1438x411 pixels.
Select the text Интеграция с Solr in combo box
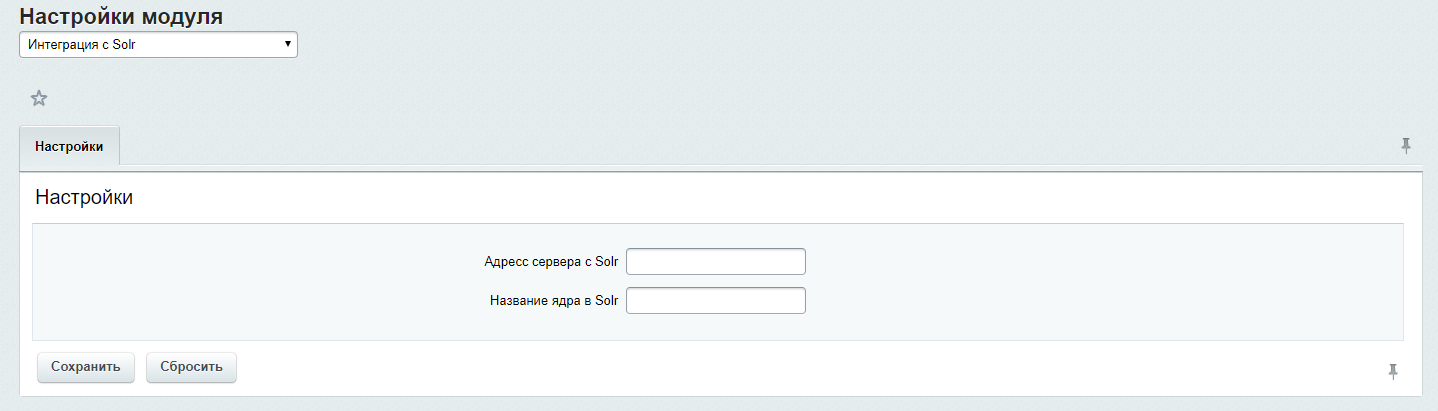point(82,45)
